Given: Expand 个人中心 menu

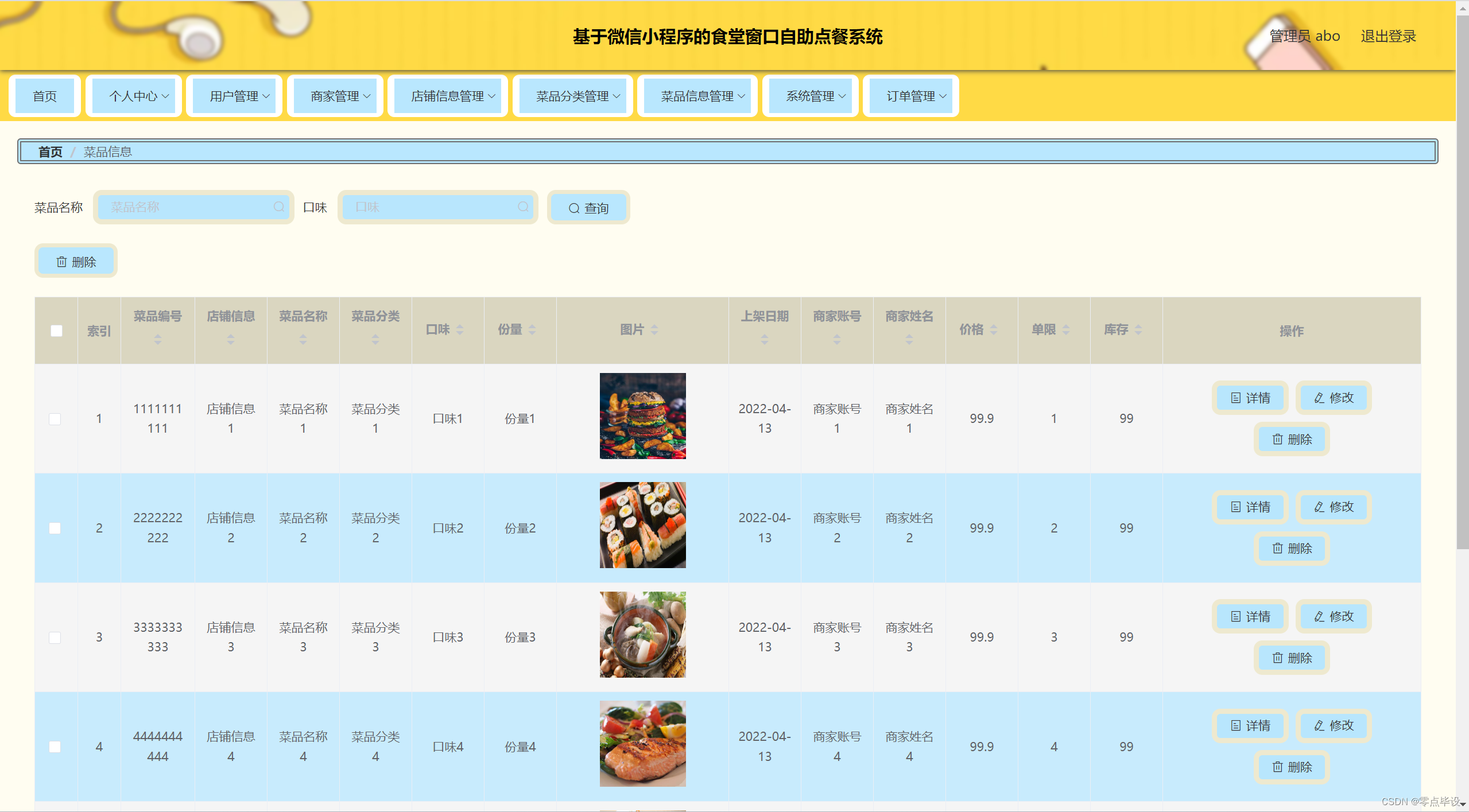Looking at the screenshot, I should coord(138,96).
